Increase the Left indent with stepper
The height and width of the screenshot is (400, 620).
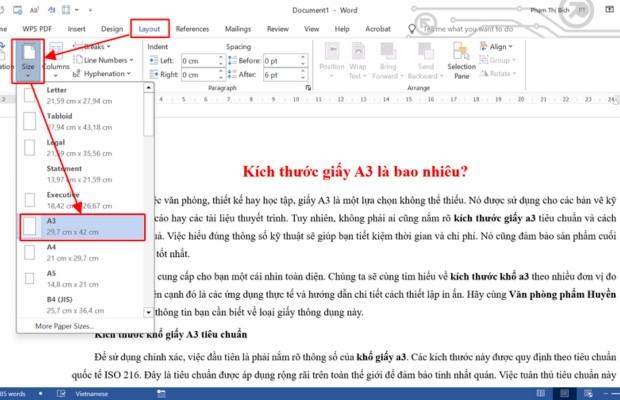[221, 57]
